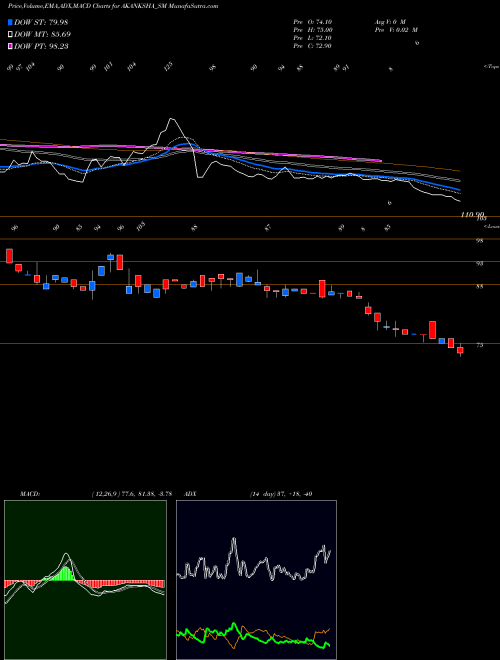
Task: Click the chart title mentioning AKANKSHA_SM MunafaSutra.com
Action: click(113, 6)
